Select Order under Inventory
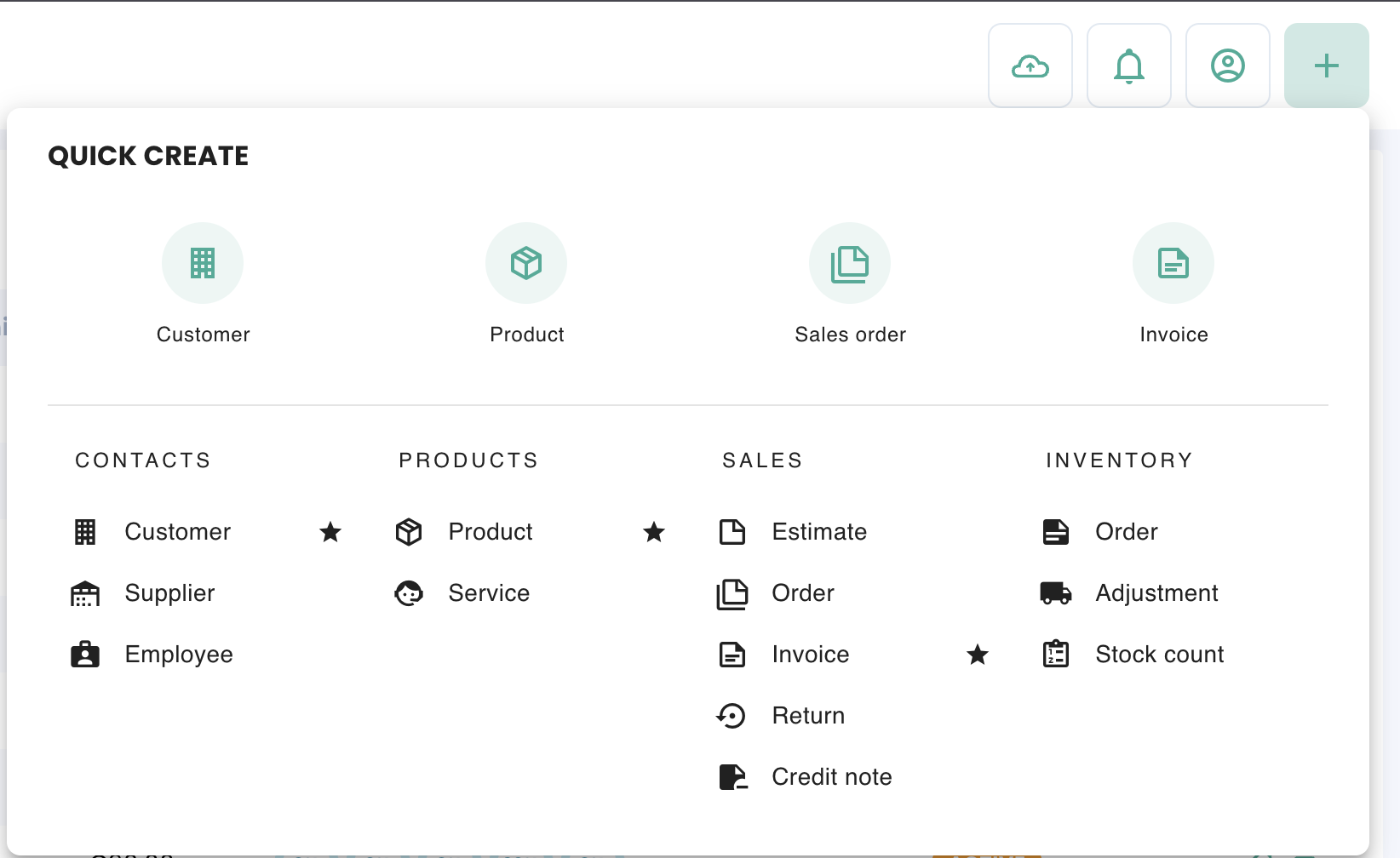1400x858 pixels. point(1126,532)
